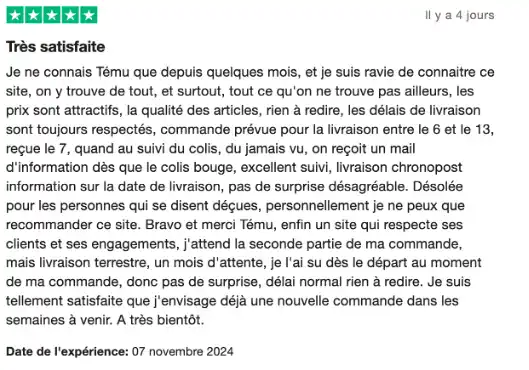
Task: Click the opening words "Je ne connais"
Action: (x=49, y=72)
